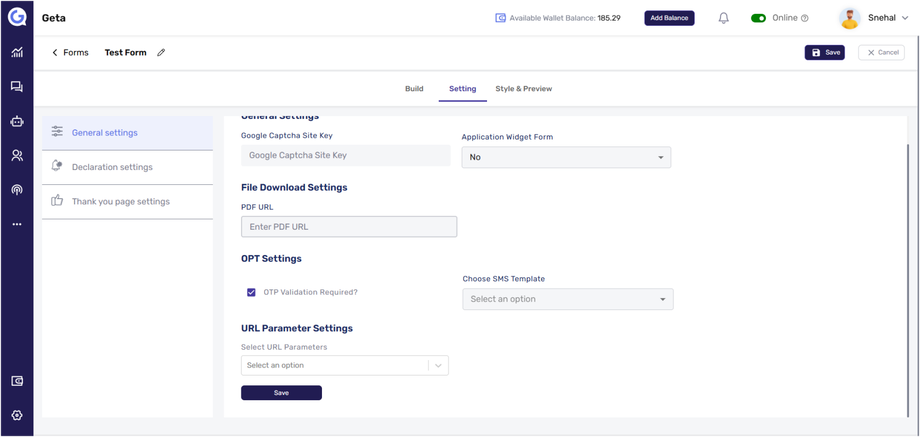Open Declaration settings in the side menu
920x437 pixels.
[112, 167]
